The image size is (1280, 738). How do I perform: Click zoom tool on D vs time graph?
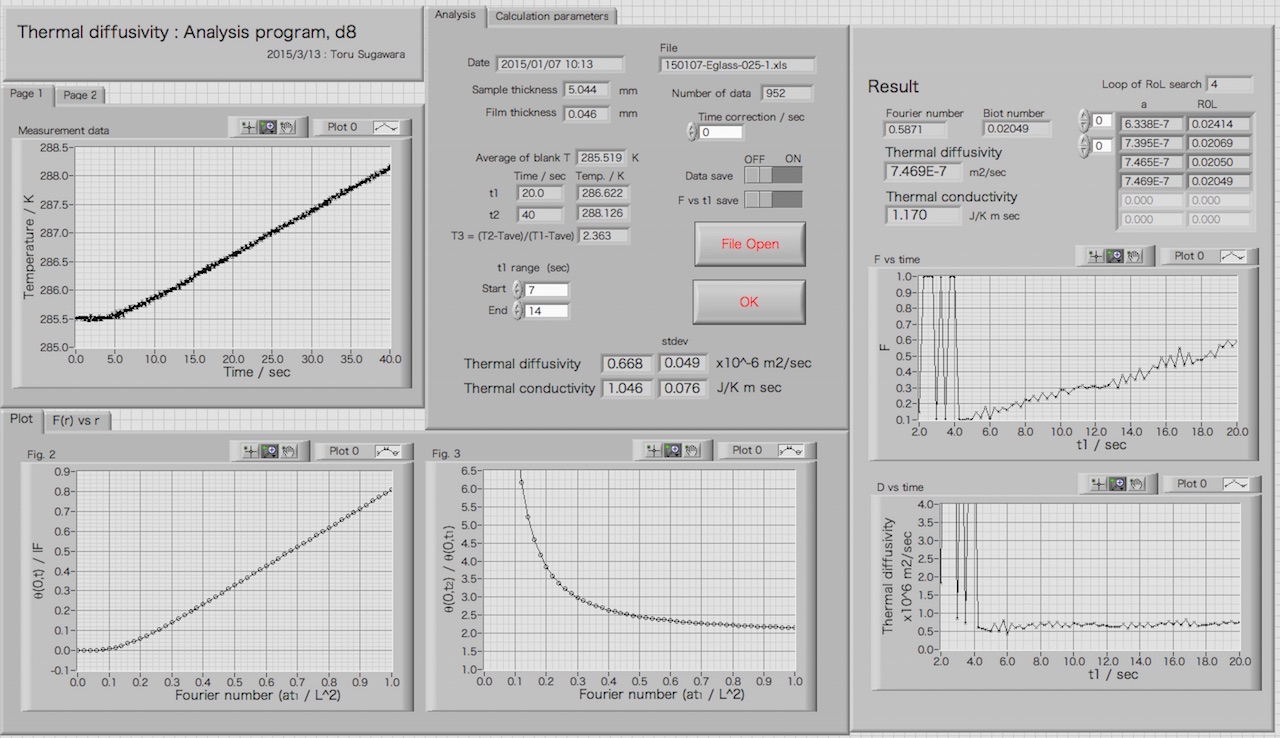click(1117, 484)
